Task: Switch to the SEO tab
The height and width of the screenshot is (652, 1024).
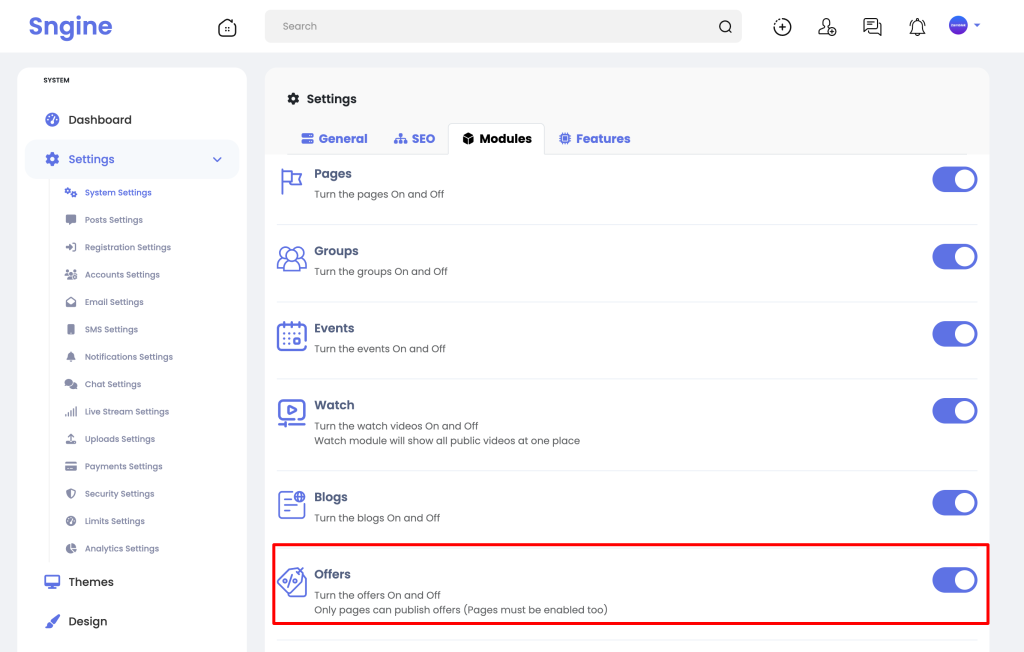Action: 414,139
